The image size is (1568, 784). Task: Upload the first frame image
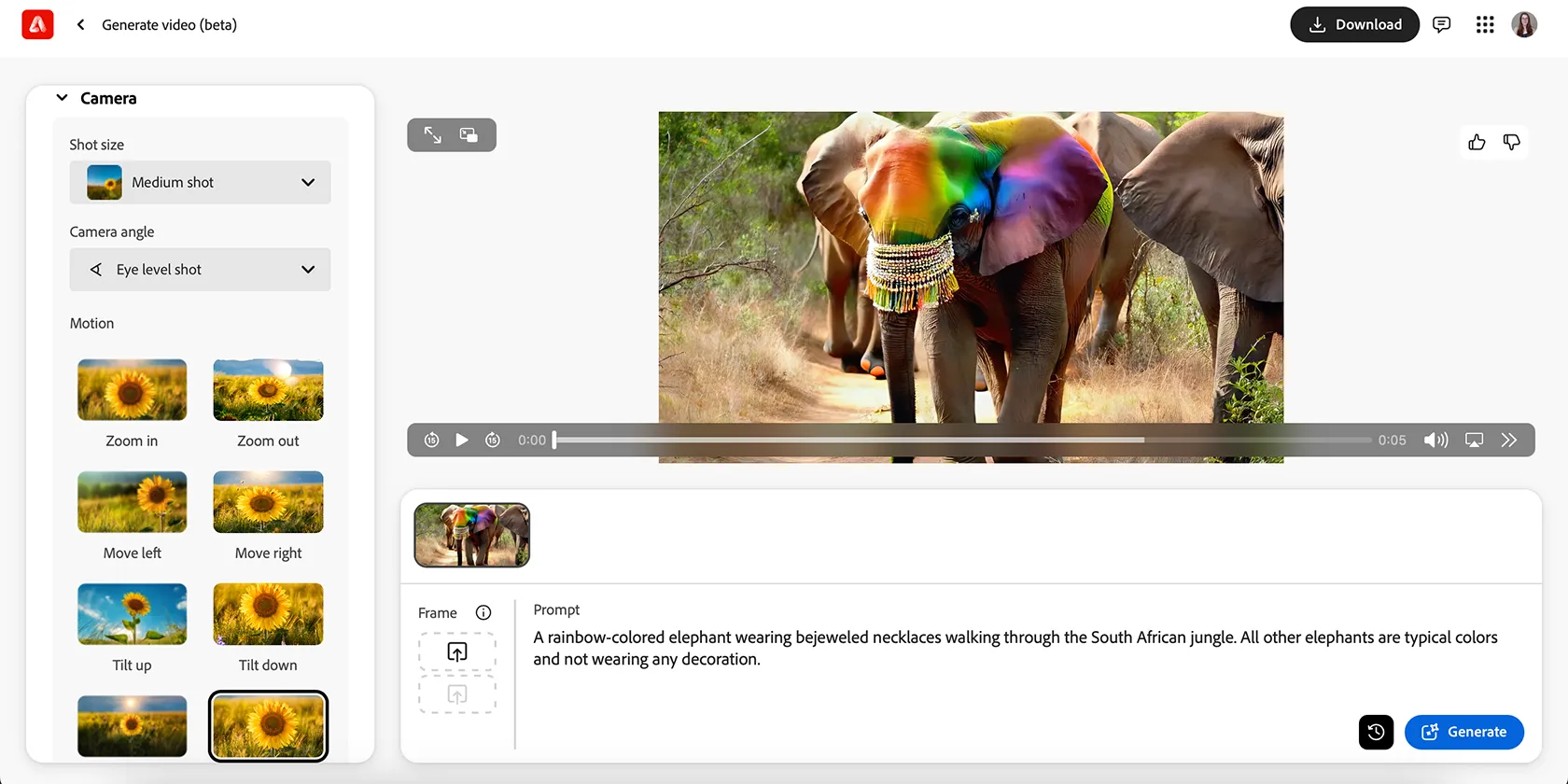coord(457,651)
